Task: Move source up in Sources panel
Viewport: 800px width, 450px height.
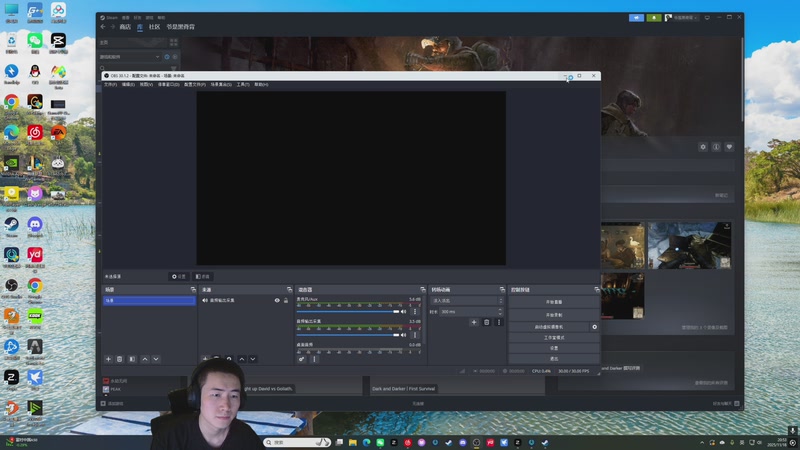Action: (242, 359)
